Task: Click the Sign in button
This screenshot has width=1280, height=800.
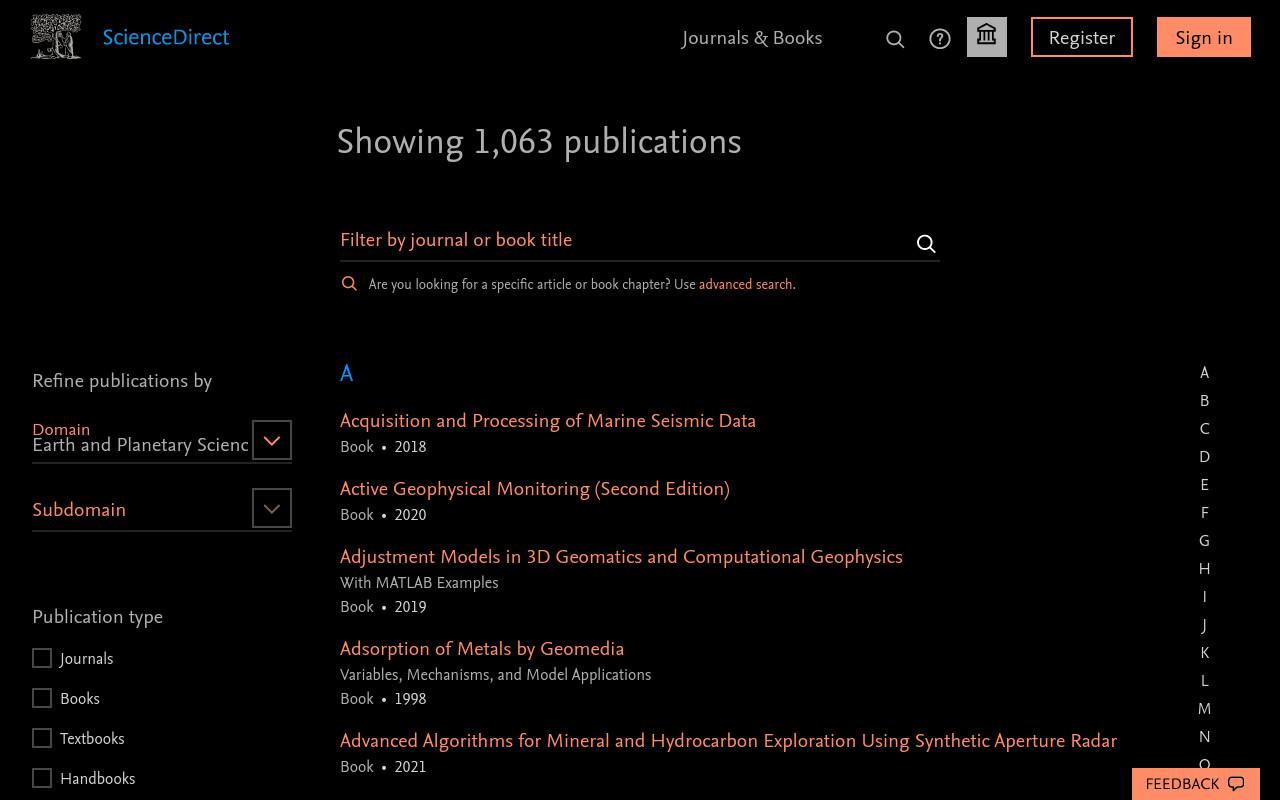Action: tap(1204, 37)
